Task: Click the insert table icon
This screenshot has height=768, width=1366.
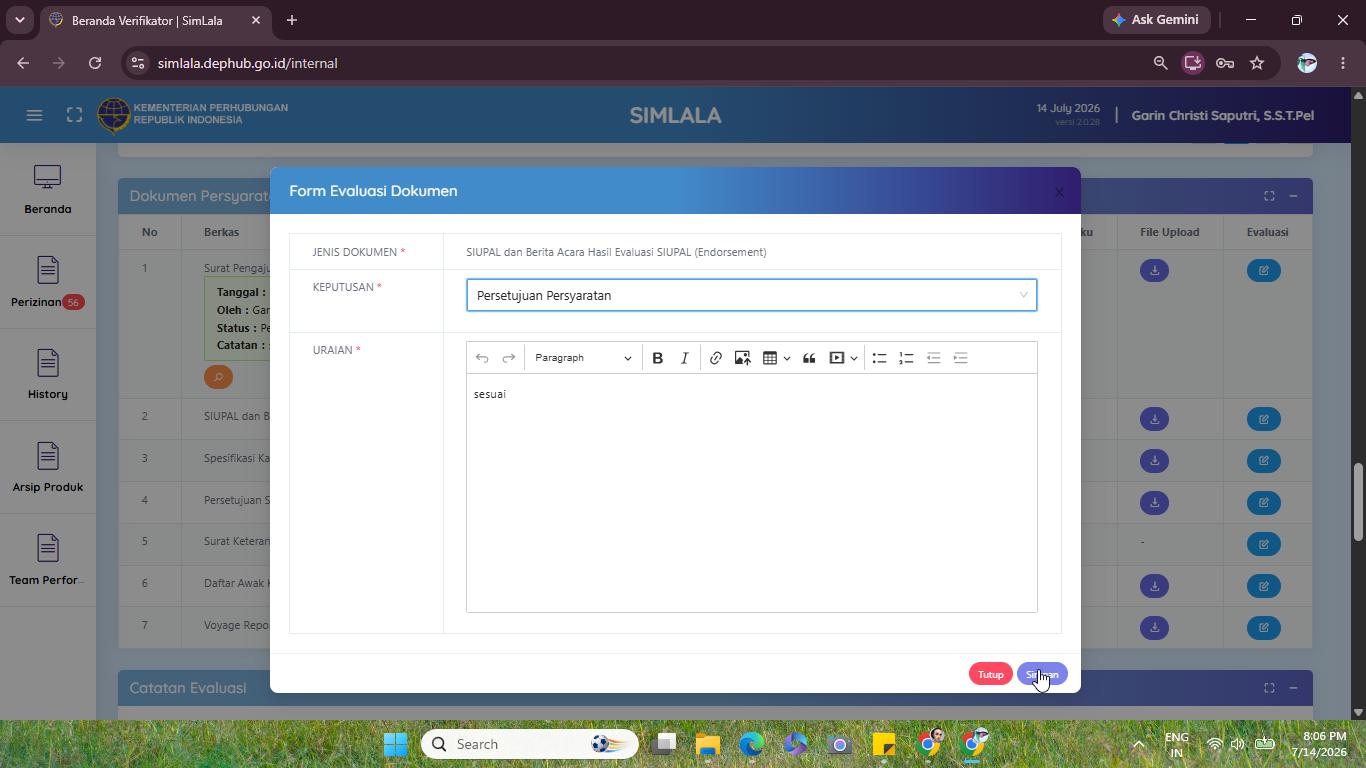Action: click(770, 358)
